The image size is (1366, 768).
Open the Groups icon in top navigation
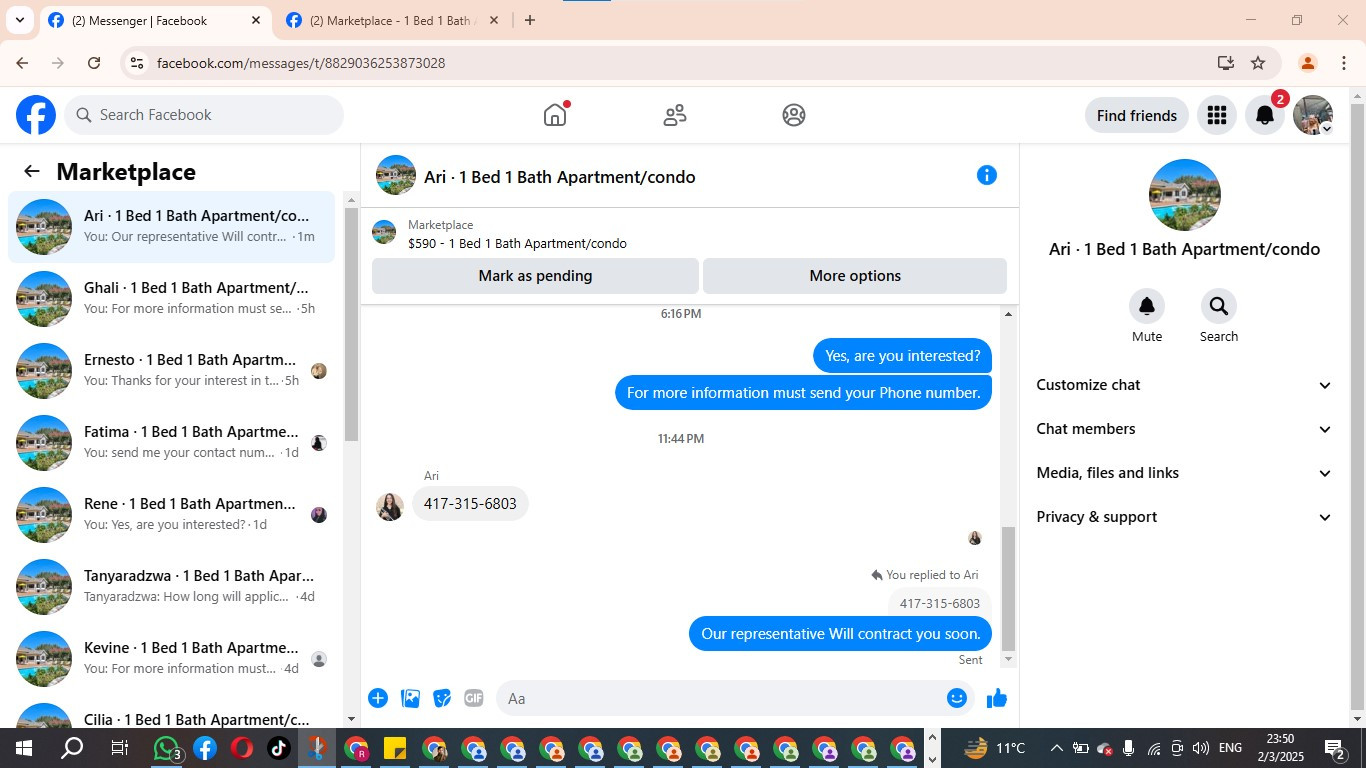794,115
